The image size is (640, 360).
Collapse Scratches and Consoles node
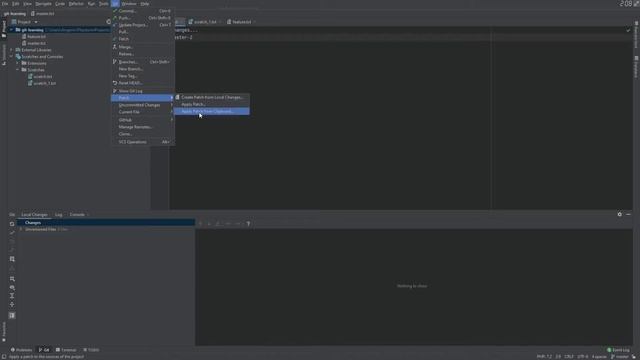point(11,57)
